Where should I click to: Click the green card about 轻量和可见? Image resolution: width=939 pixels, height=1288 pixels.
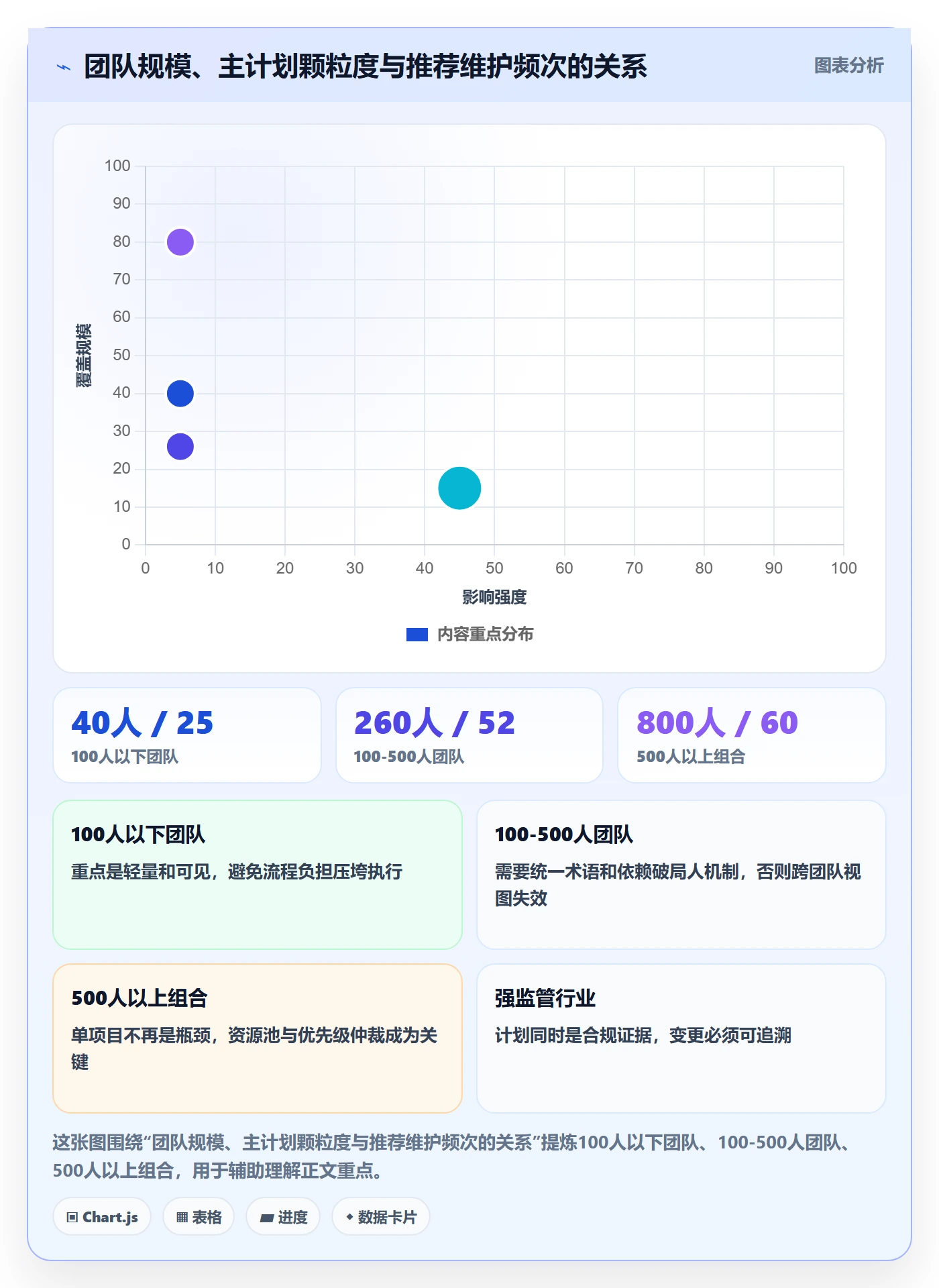(258, 874)
